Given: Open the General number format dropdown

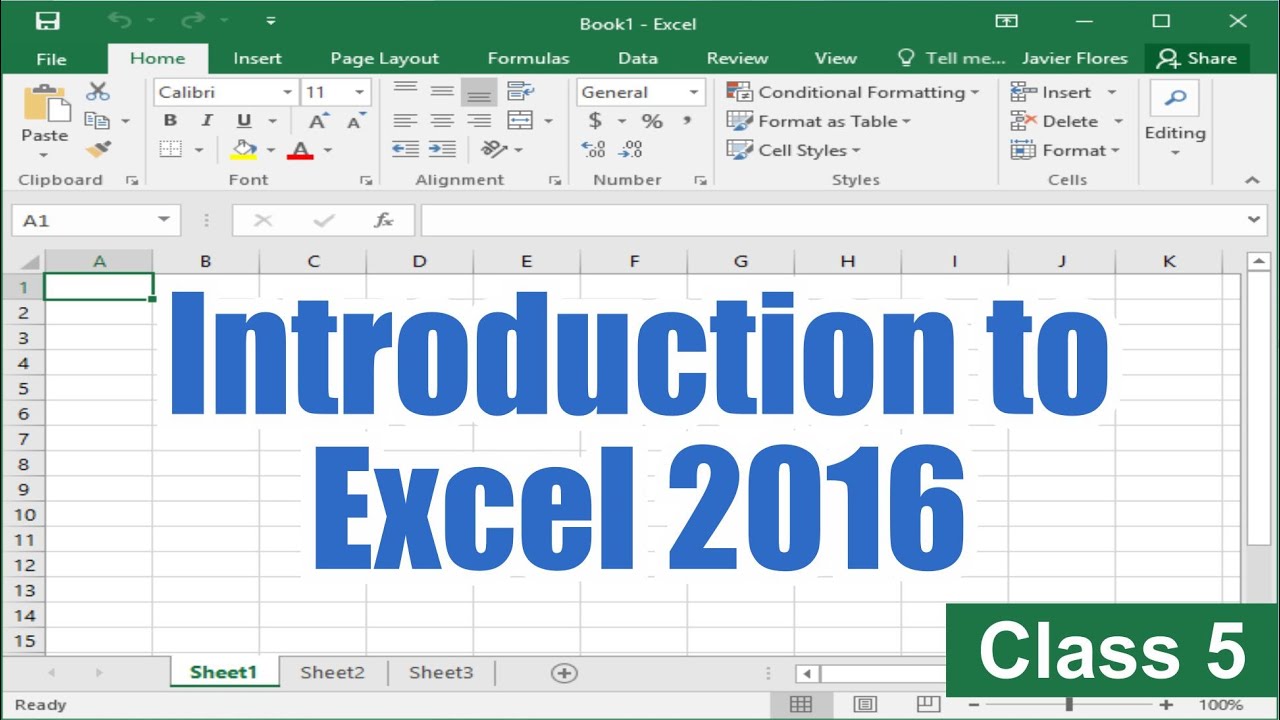Looking at the screenshot, I should (x=693, y=92).
